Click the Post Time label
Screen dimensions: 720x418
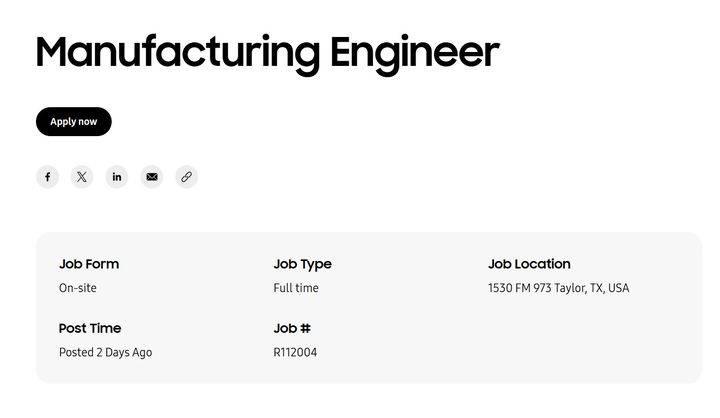click(90, 328)
